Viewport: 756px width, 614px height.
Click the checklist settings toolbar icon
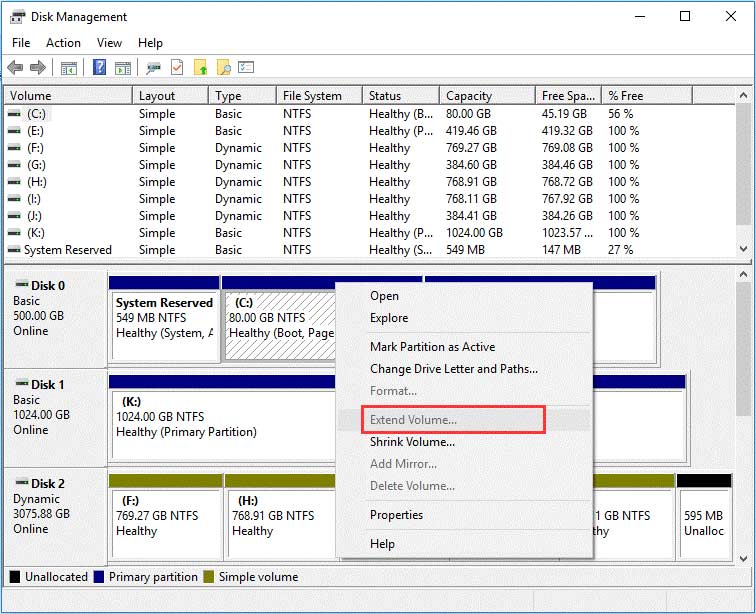(x=246, y=68)
